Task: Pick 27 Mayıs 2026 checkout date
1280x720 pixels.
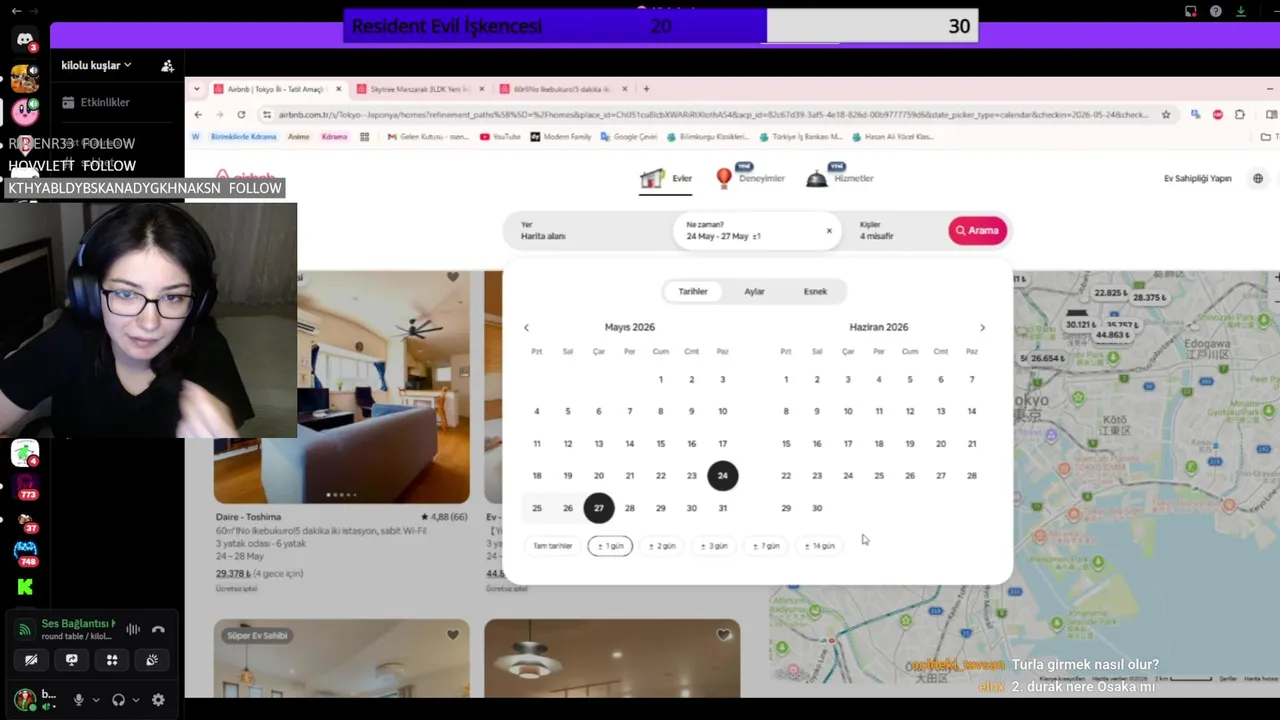Action: tap(598, 508)
